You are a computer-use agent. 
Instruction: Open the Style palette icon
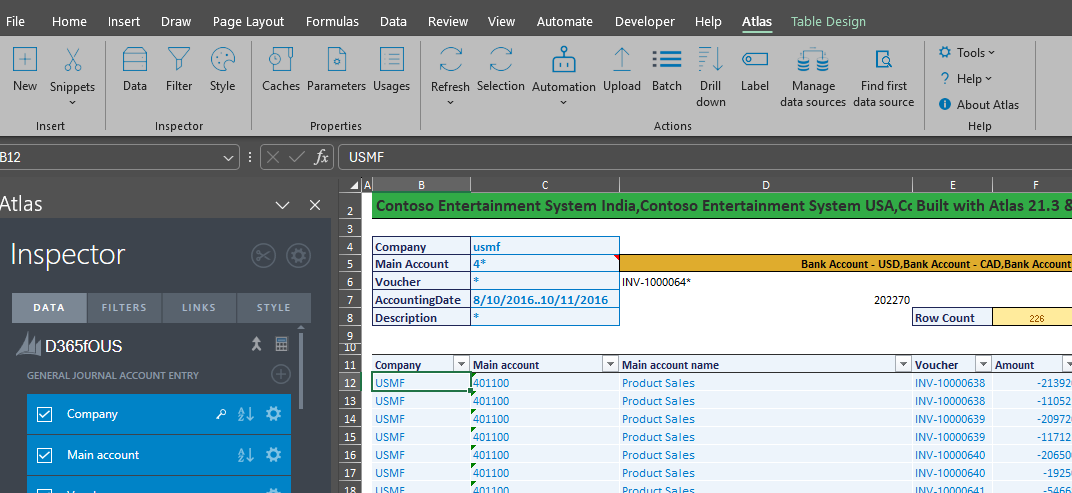click(222, 60)
